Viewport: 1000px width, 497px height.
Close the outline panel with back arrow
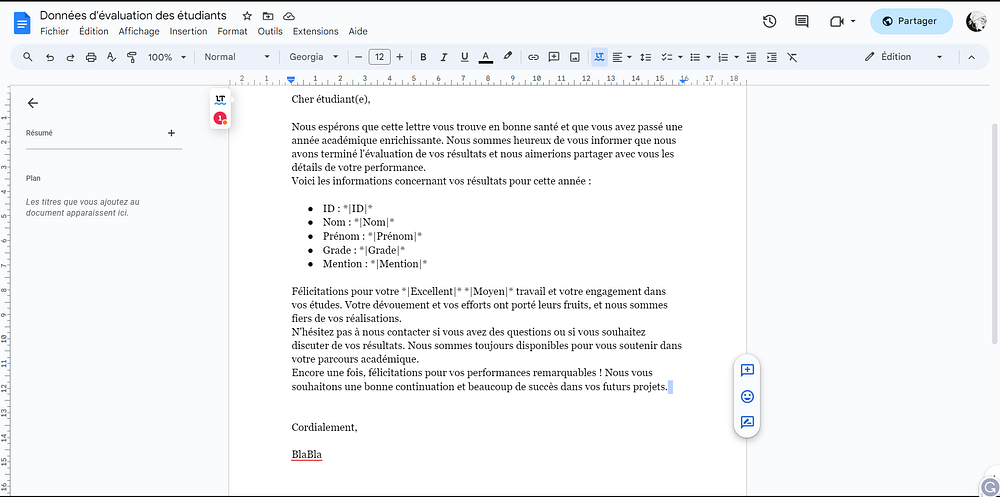[33, 103]
